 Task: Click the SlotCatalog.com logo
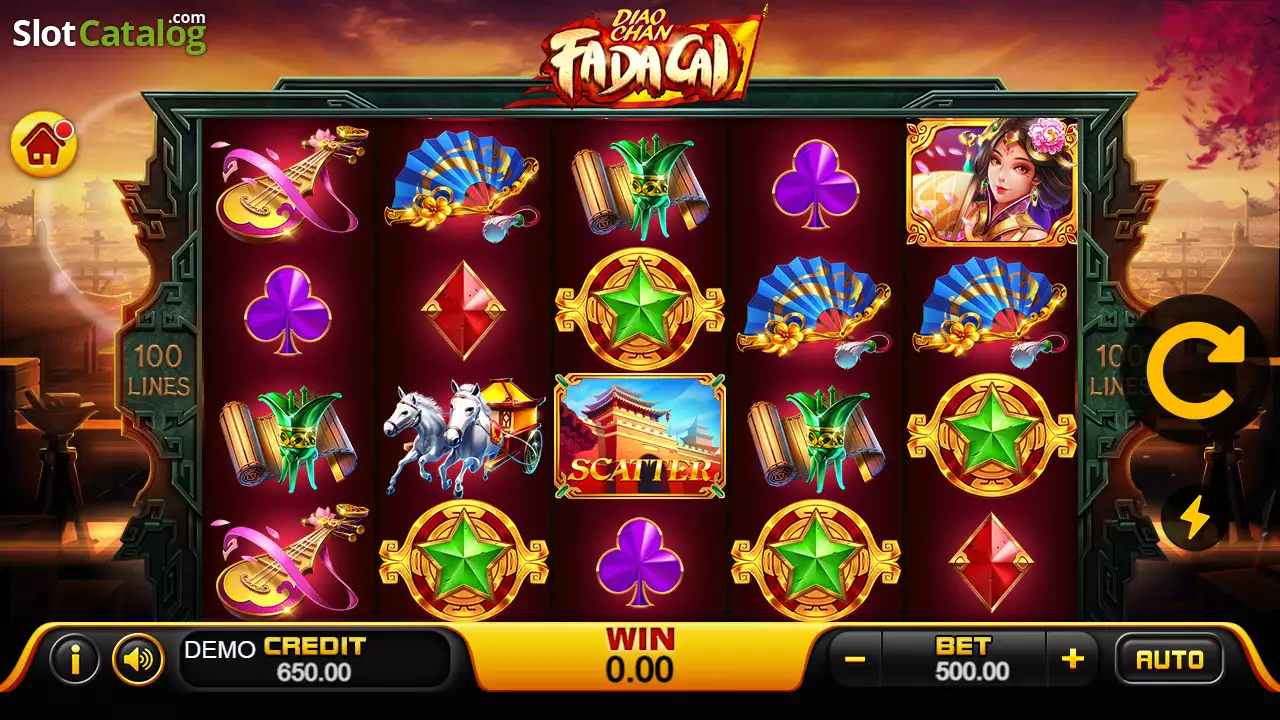(x=109, y=32)
